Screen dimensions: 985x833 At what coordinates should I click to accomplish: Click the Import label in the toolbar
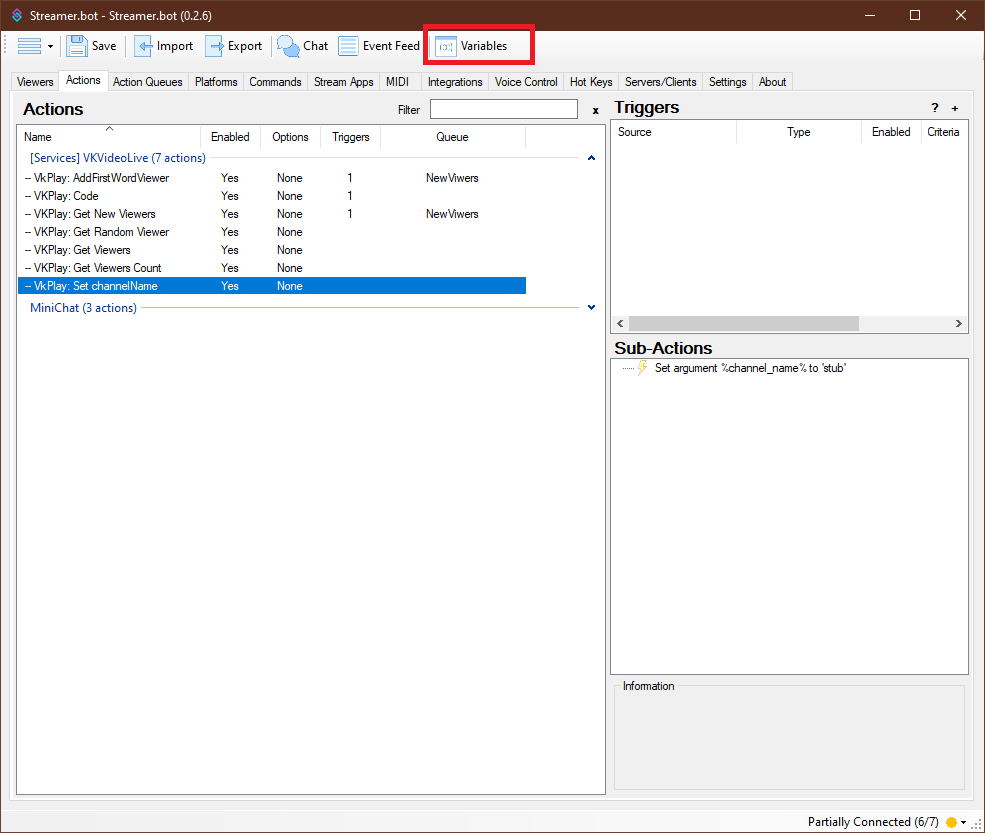[175, 46]
